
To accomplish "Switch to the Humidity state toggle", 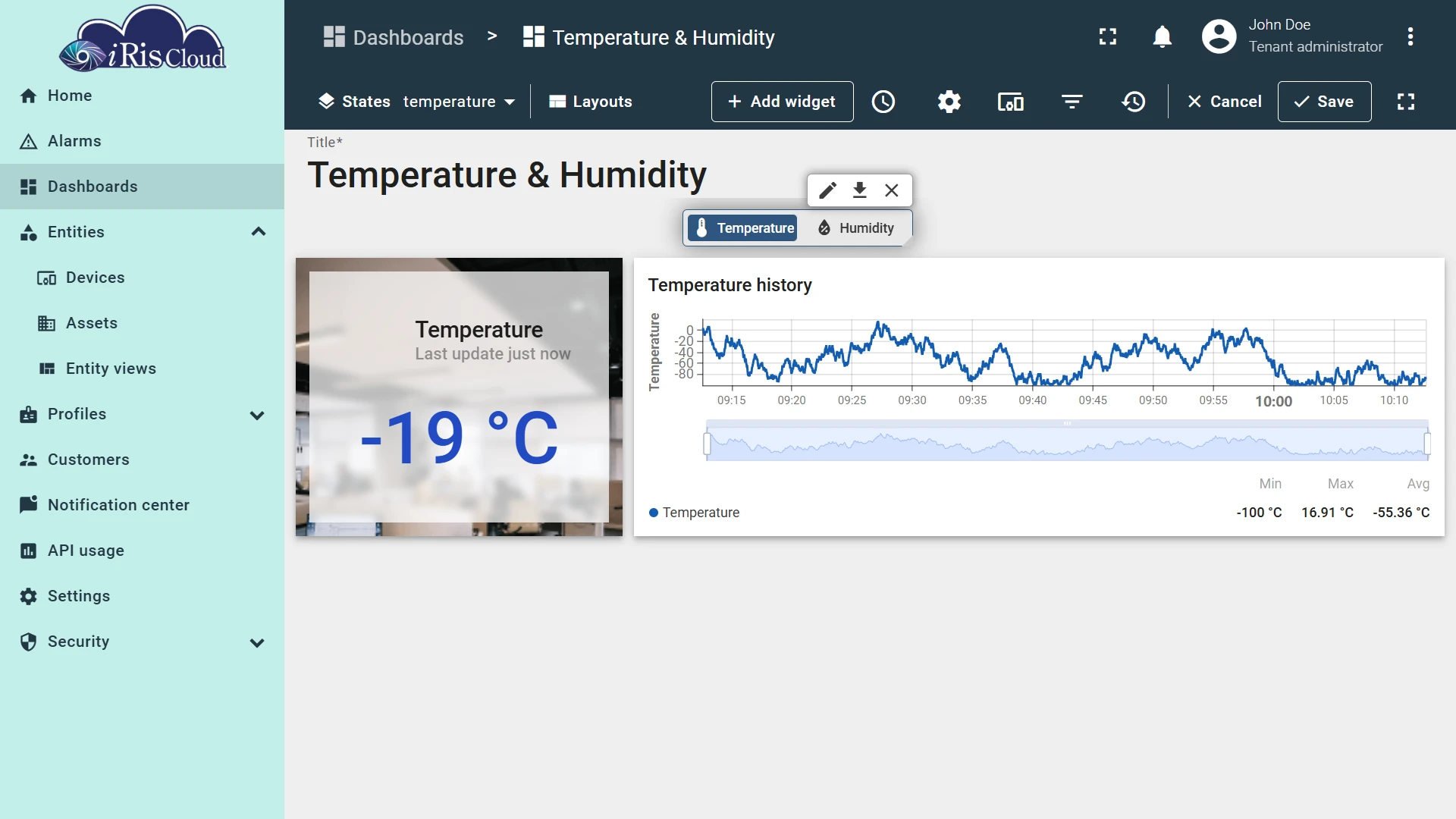I will point(855,228).
